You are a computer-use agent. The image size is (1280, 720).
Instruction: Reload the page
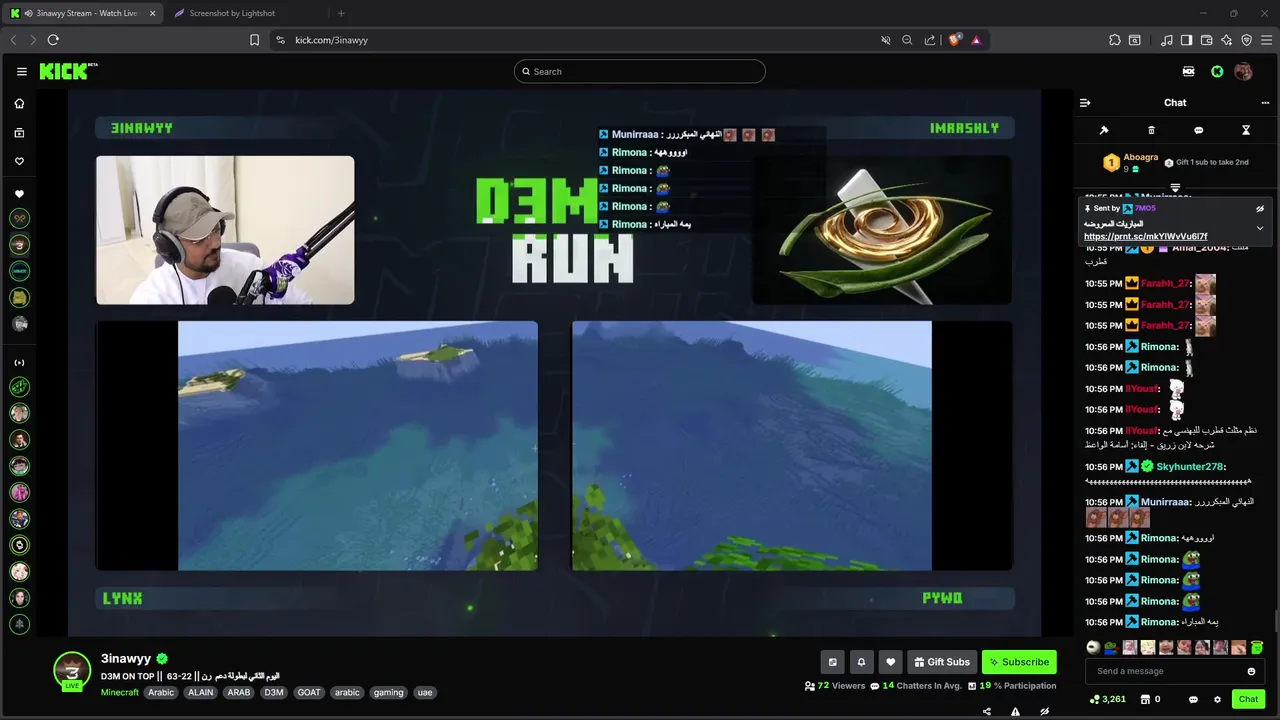[x=53, y=40]
